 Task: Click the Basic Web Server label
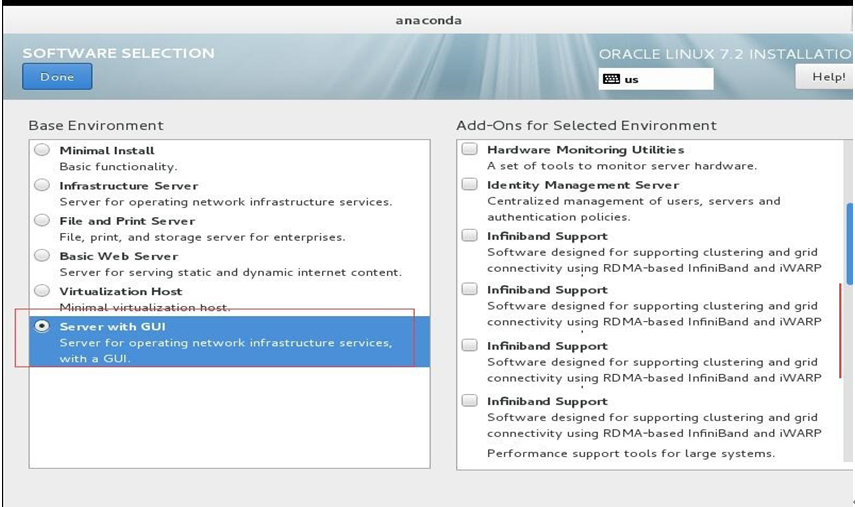(x=119, y=256)
